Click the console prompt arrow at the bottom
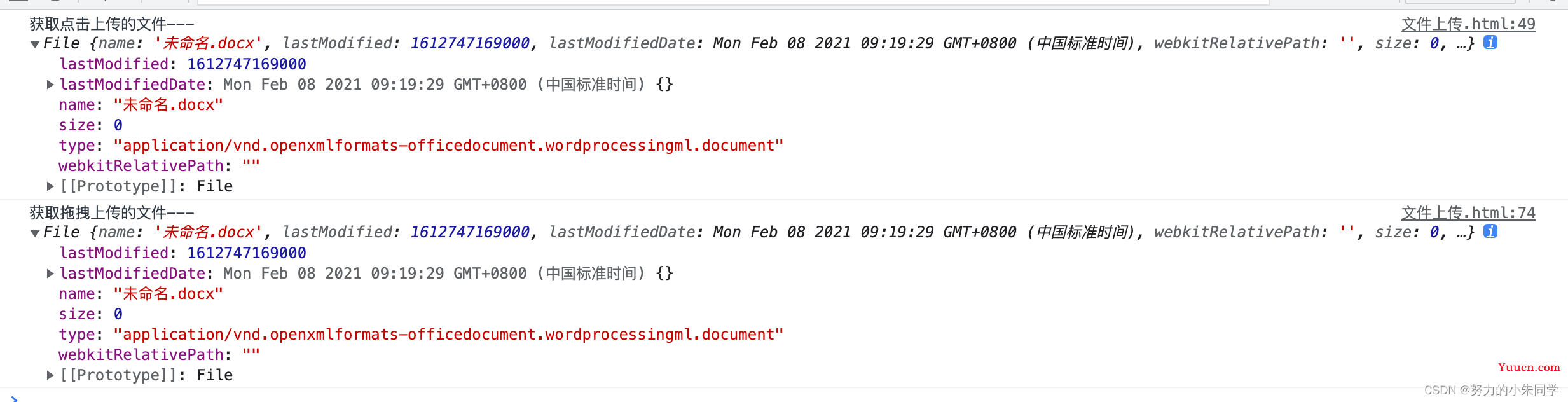 (14, 399)
